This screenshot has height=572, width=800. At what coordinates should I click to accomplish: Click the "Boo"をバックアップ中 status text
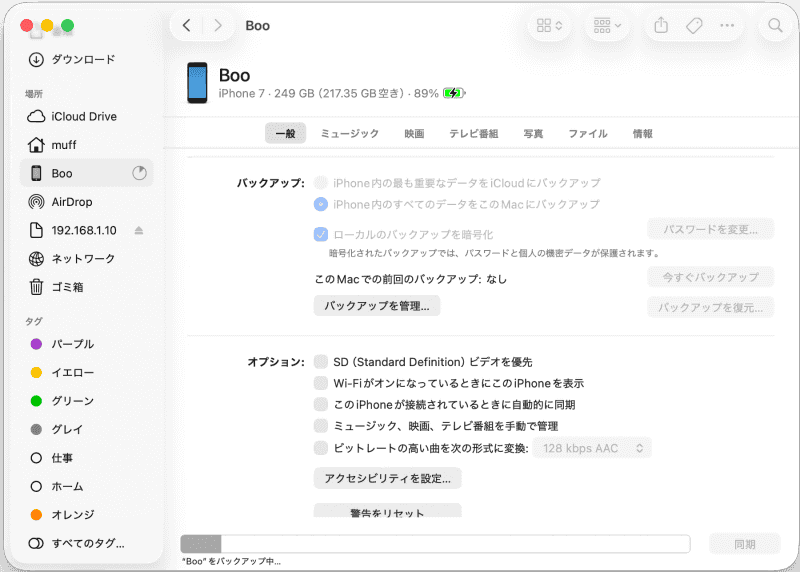(x=231, y=561)
